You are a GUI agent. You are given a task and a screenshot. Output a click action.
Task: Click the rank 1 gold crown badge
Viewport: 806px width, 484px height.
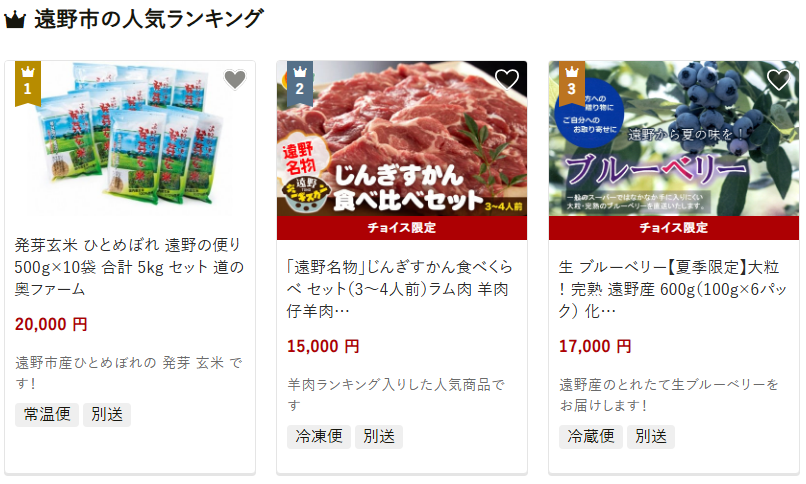click(x=28, y=83)
